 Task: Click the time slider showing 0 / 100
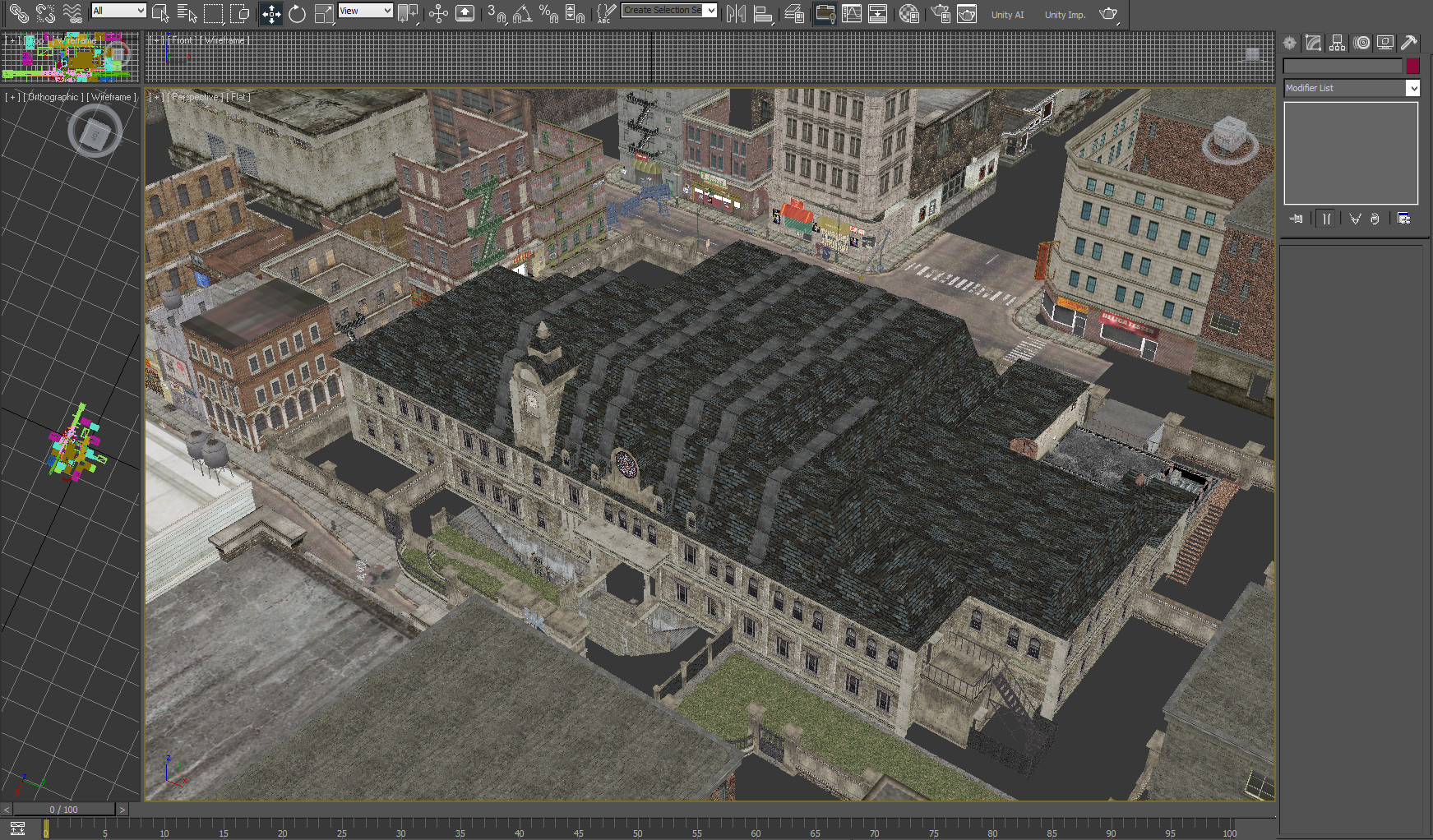coord(63,810)
